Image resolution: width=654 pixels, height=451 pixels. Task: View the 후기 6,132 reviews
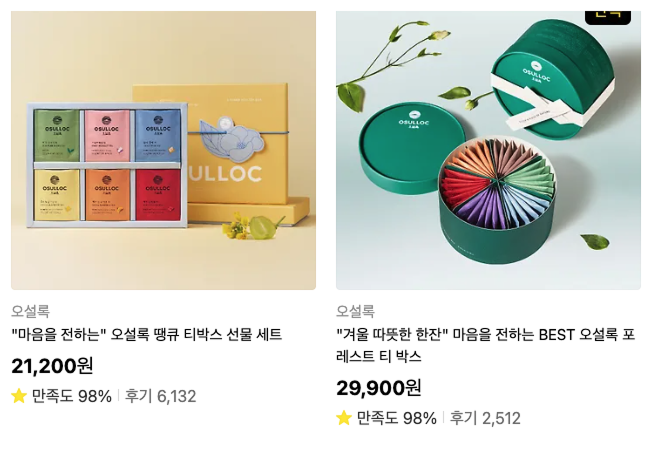[x=160, y=396]
